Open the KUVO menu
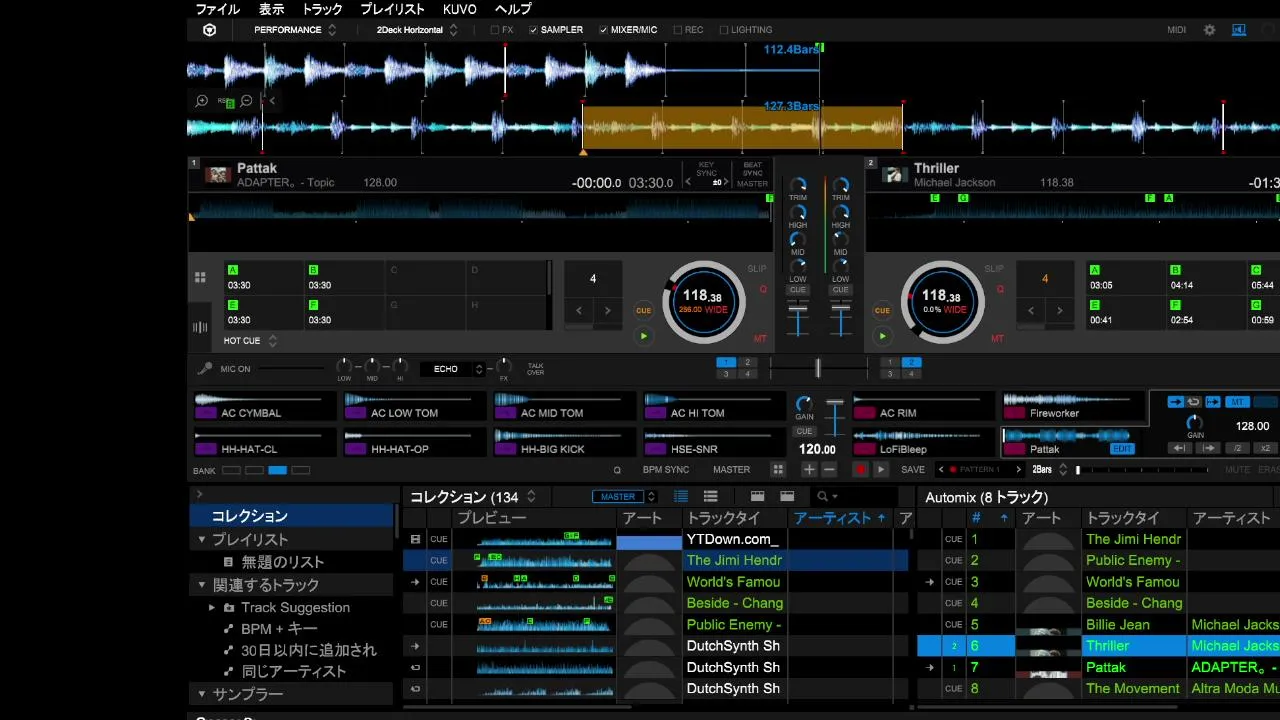 [459, 9]
